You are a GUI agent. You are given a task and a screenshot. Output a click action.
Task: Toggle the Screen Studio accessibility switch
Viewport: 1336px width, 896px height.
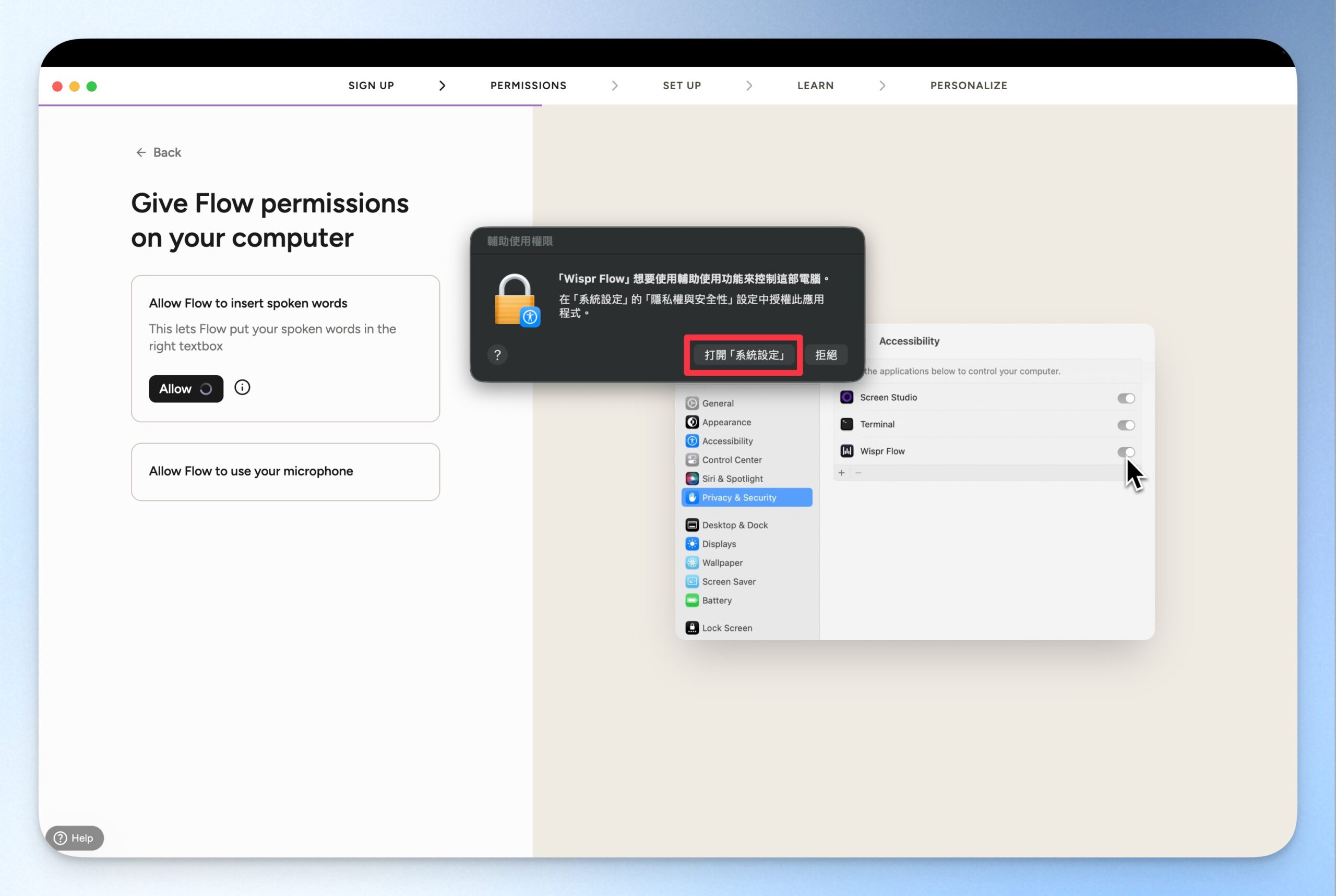coord(1126,398)
